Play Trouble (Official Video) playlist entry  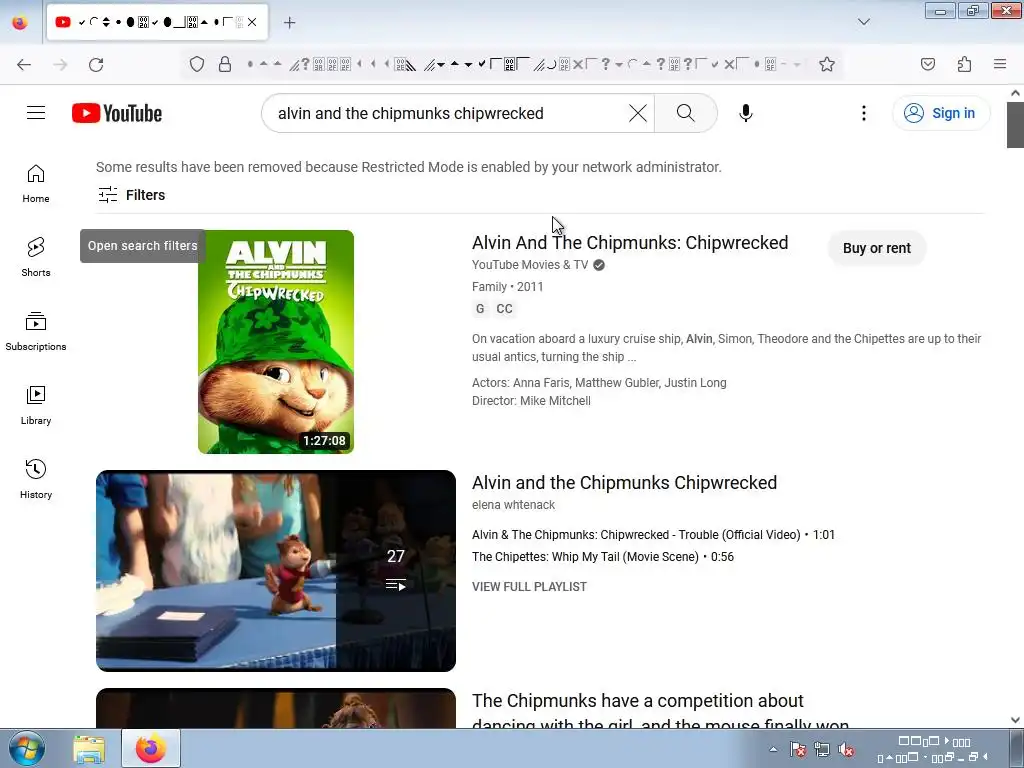coord(653,535)
